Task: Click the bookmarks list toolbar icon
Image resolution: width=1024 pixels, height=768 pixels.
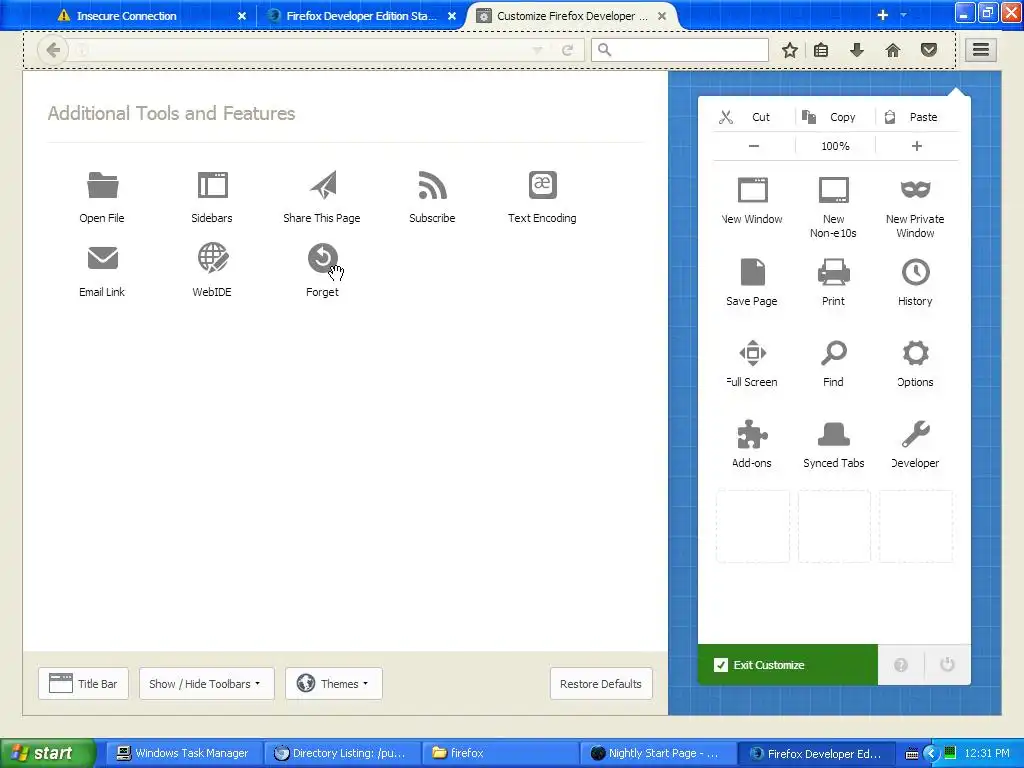Action: (x=821, y=50)
